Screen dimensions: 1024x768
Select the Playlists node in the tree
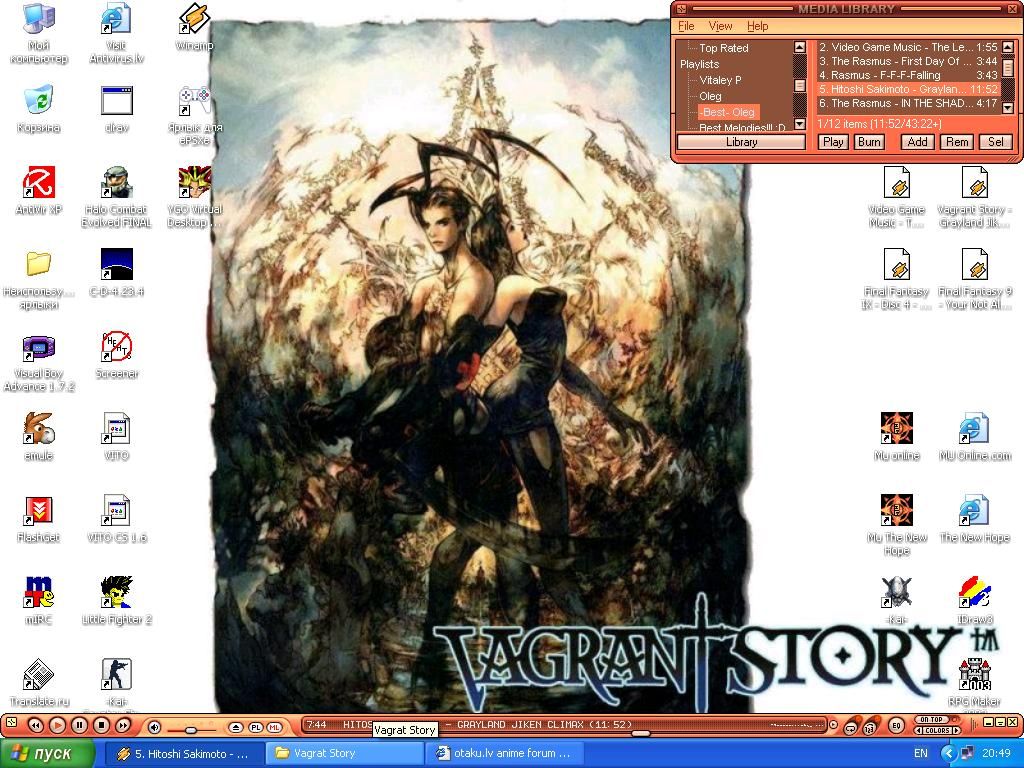click(x=699, y=64)
